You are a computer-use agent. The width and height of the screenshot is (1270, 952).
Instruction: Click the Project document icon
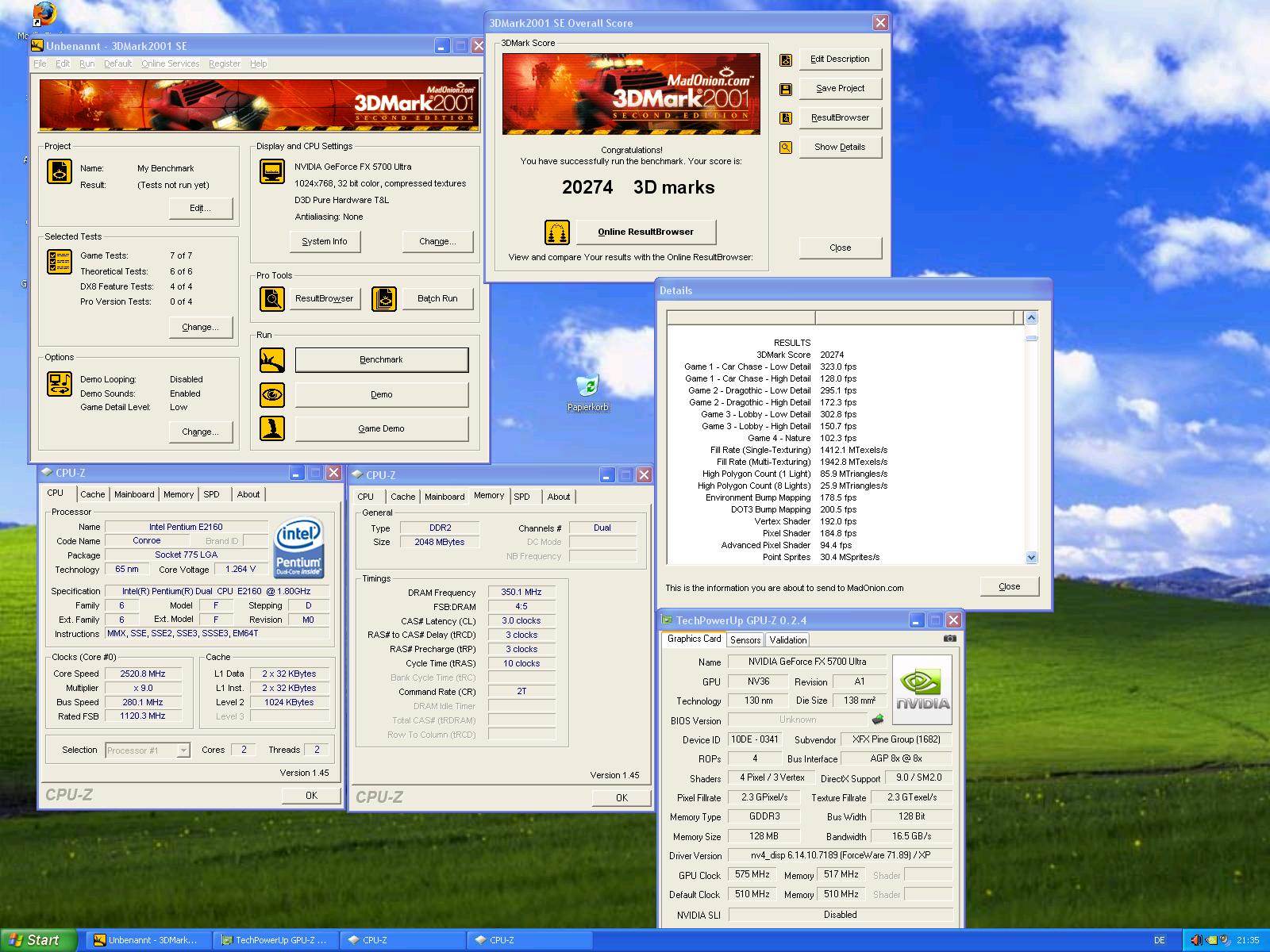(x=60, y=171)
